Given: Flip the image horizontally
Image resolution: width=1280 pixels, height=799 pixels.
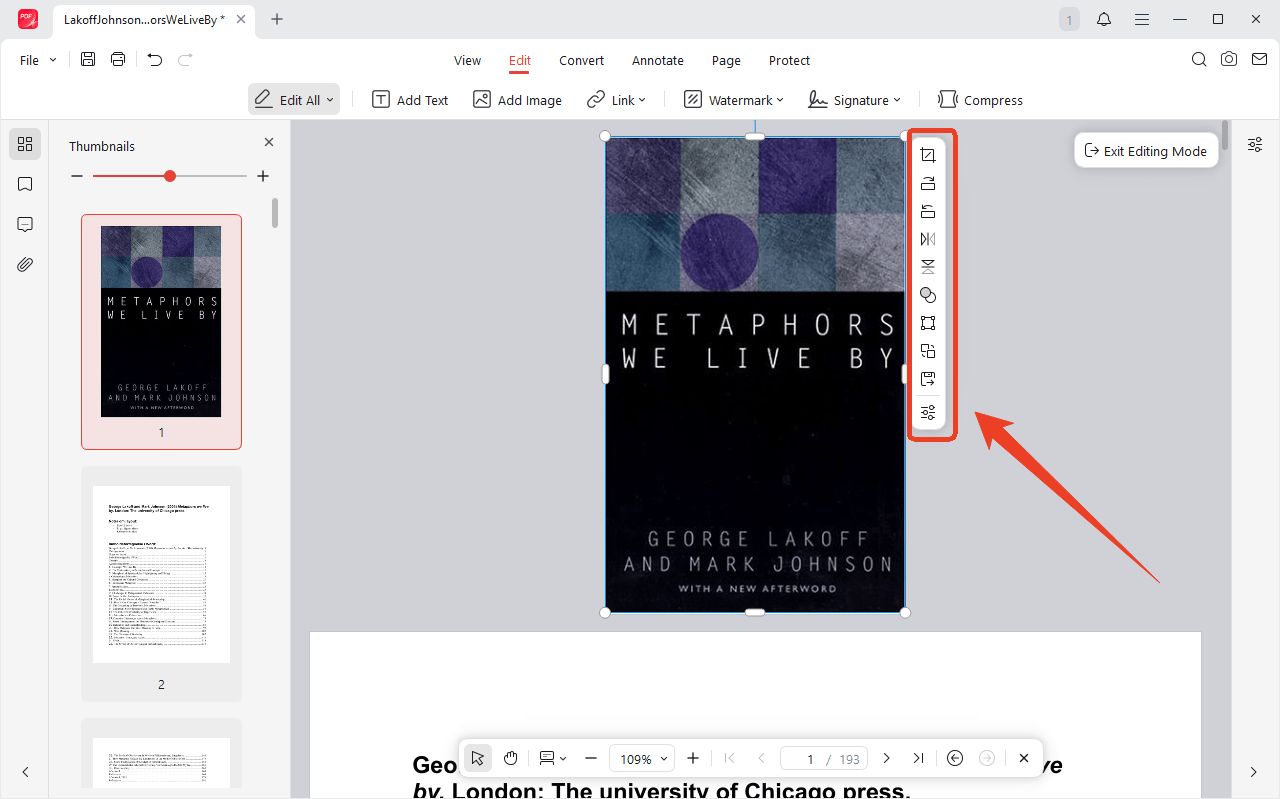Looking at the screenshot, I should click(x=928, y=239).
